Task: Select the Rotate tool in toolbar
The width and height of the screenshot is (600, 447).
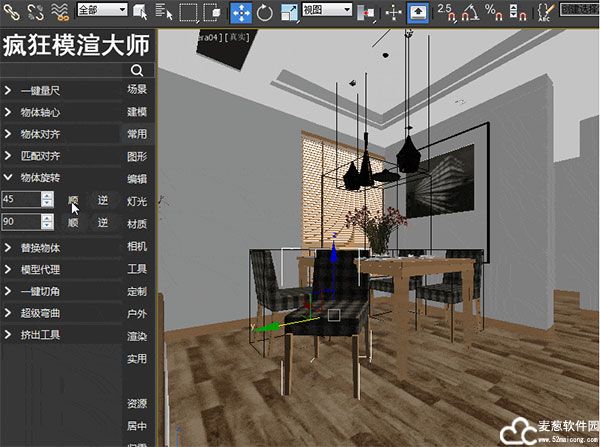Action: point(265,12)
